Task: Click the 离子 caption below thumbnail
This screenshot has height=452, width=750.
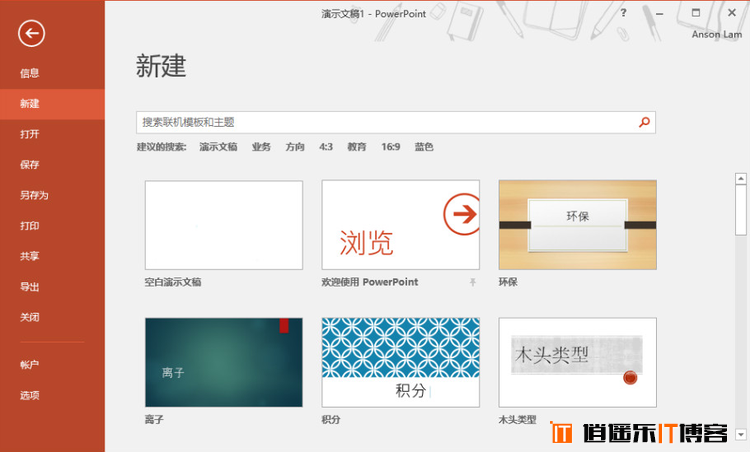Action: pos(154,420)
